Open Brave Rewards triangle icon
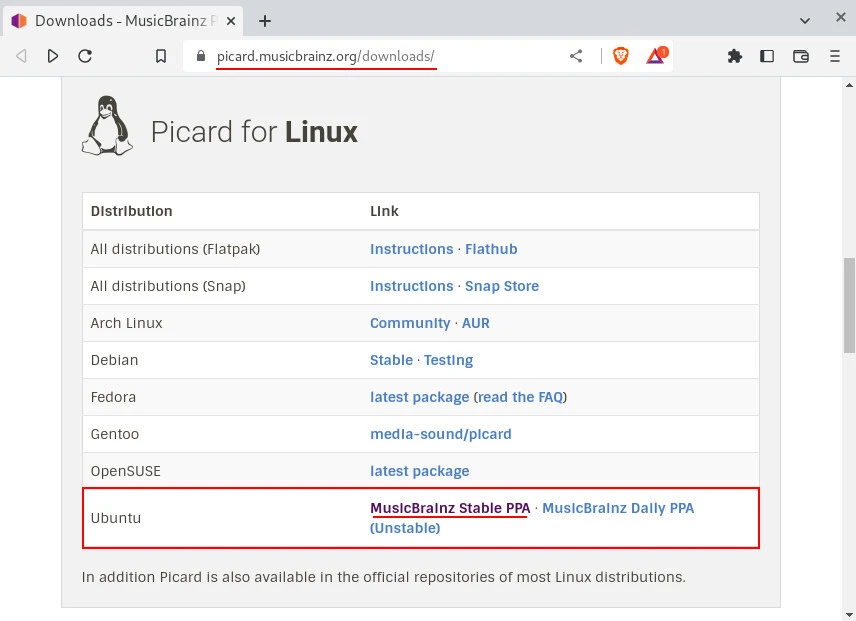 (x=656, y=57)
